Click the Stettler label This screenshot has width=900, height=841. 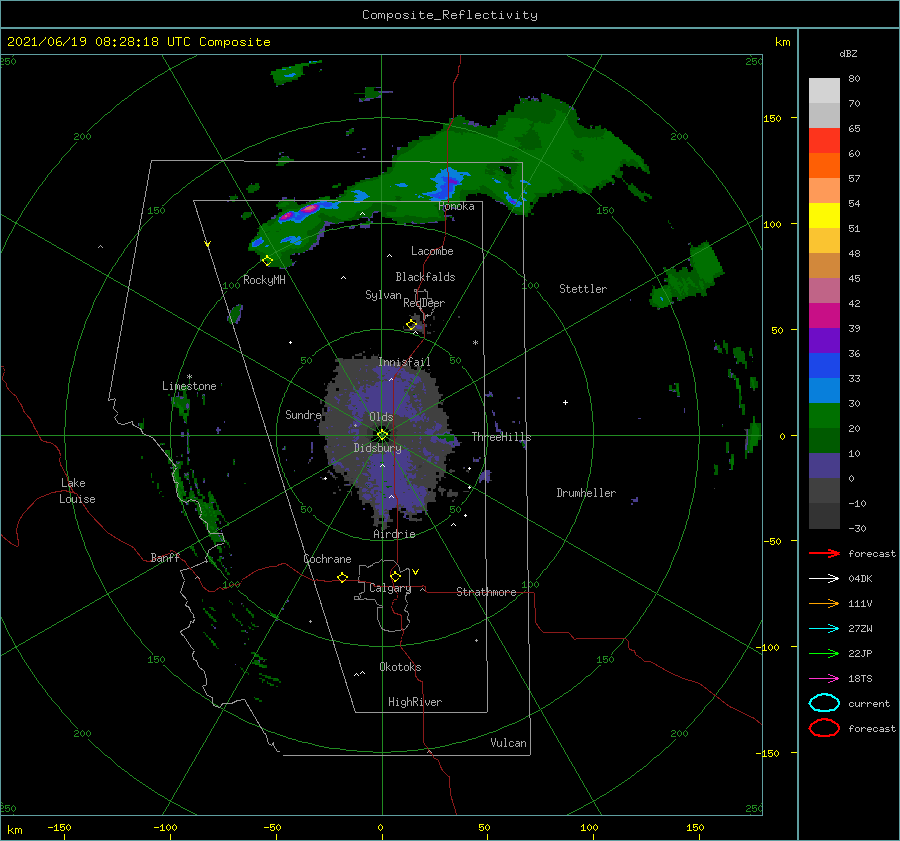583,289
